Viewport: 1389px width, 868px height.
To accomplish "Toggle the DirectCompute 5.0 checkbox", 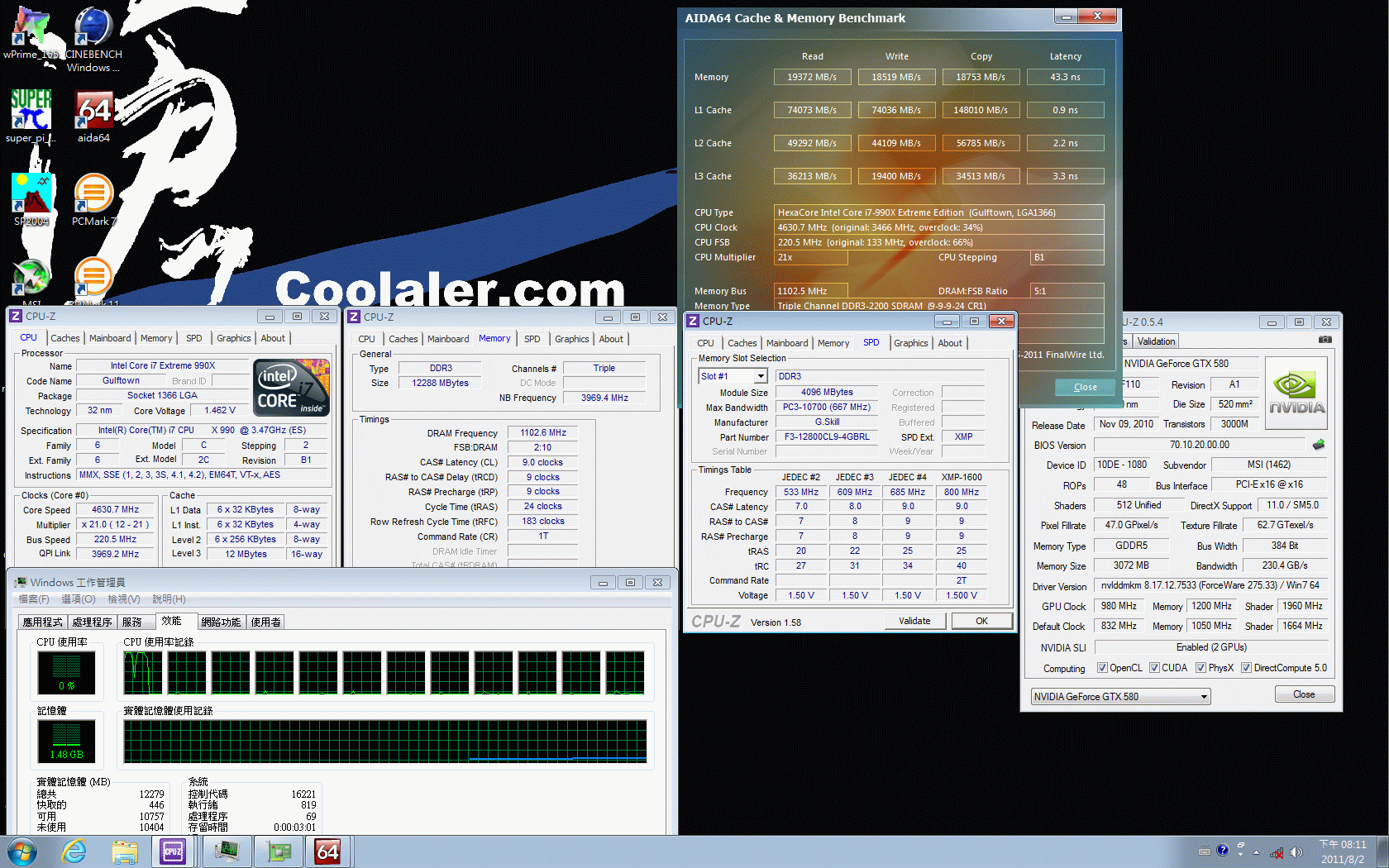I will pyautogui.click(x=1246, y=668).
